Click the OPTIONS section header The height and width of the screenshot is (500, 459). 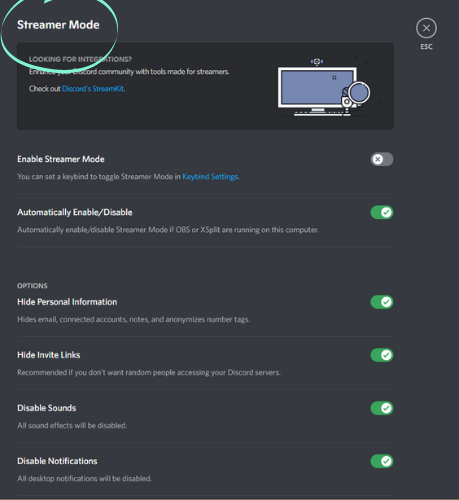pyautogui.click(x=32, y=286)
